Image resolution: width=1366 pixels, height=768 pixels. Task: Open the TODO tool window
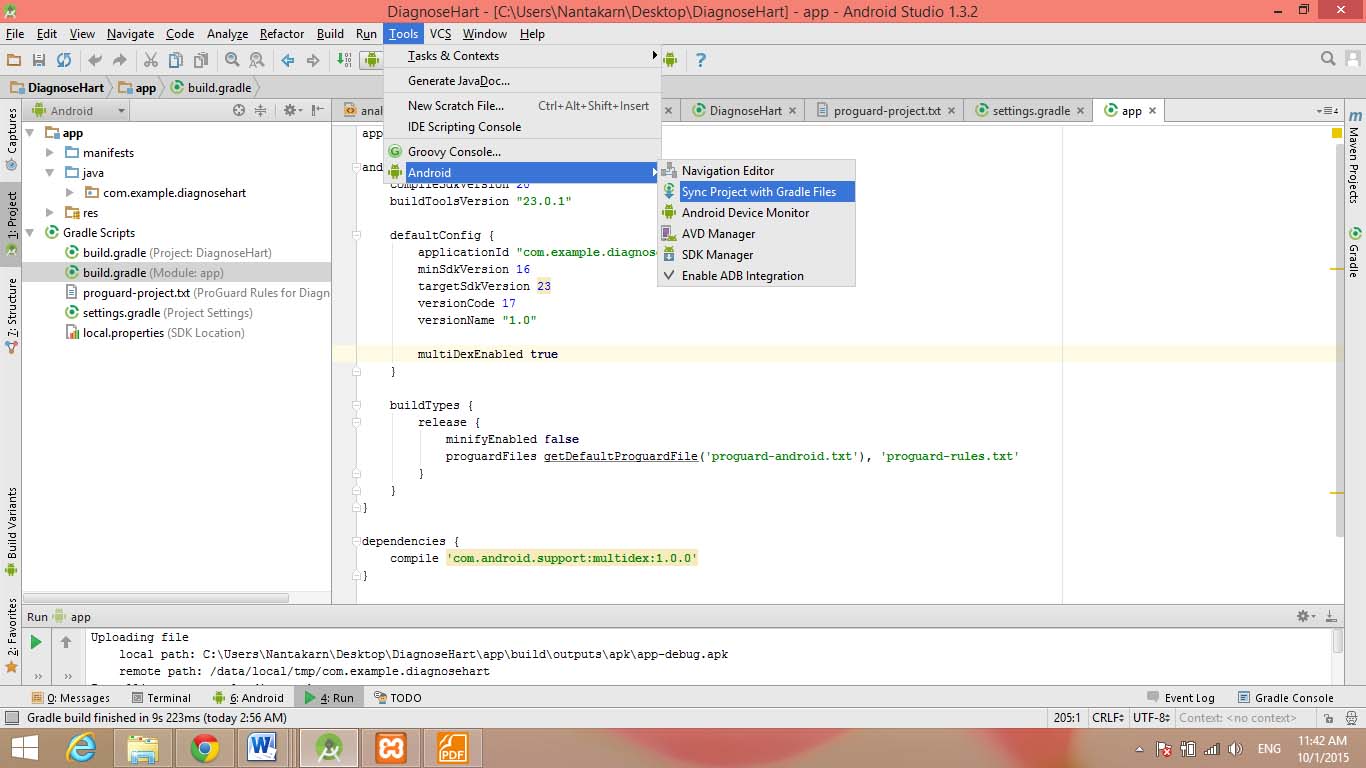point(397,698)
